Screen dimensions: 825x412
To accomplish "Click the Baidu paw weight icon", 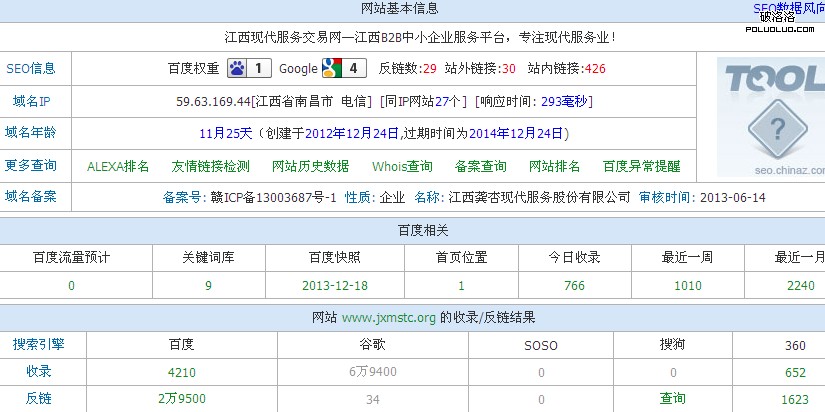I will coord(238,68).
